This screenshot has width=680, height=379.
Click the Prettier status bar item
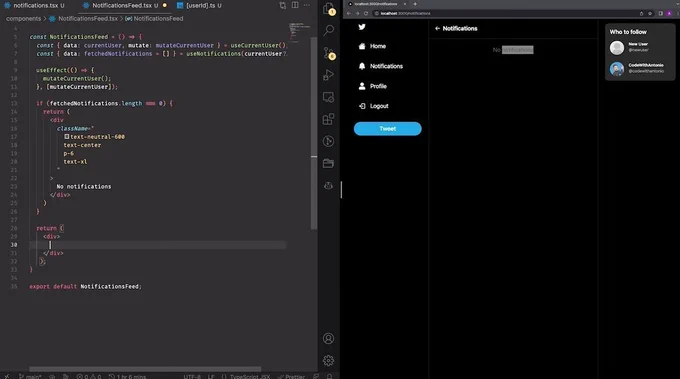(x=291, y=376)
